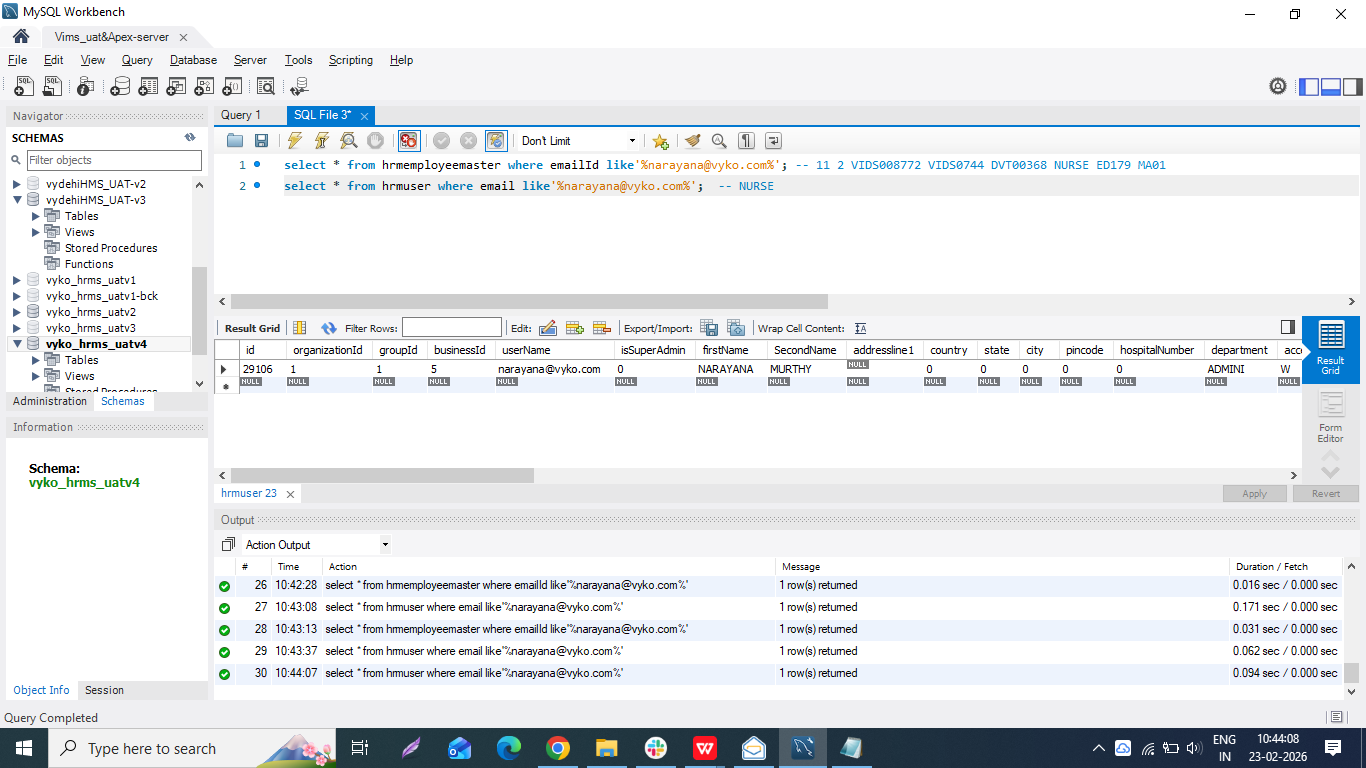The width and height of the screenshot is (1366, 768).
Task: Create a new SQL tab icon
Action: tap(24, 87)
